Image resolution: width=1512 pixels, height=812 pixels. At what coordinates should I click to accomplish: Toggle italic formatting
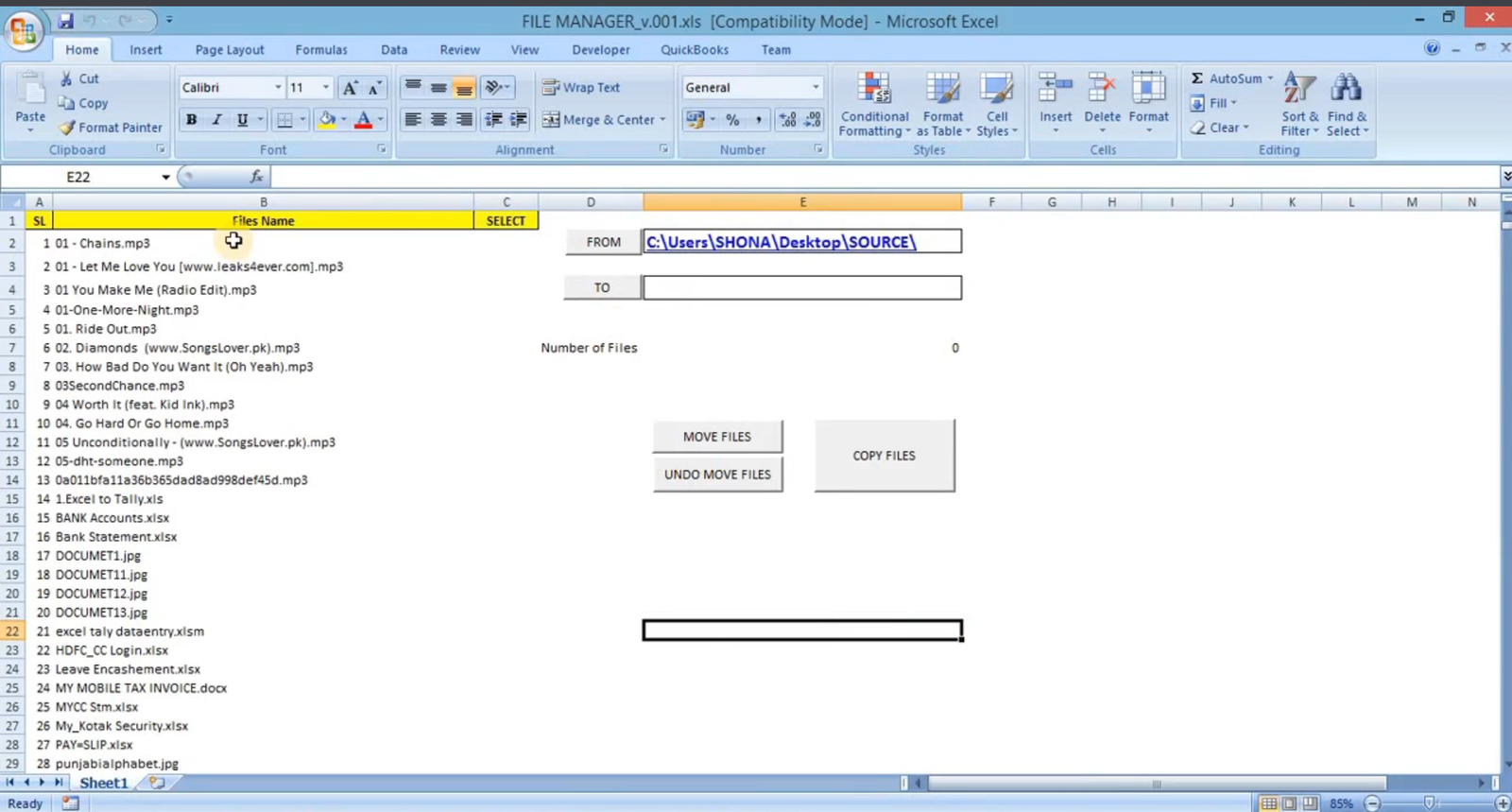pos(216,120)
